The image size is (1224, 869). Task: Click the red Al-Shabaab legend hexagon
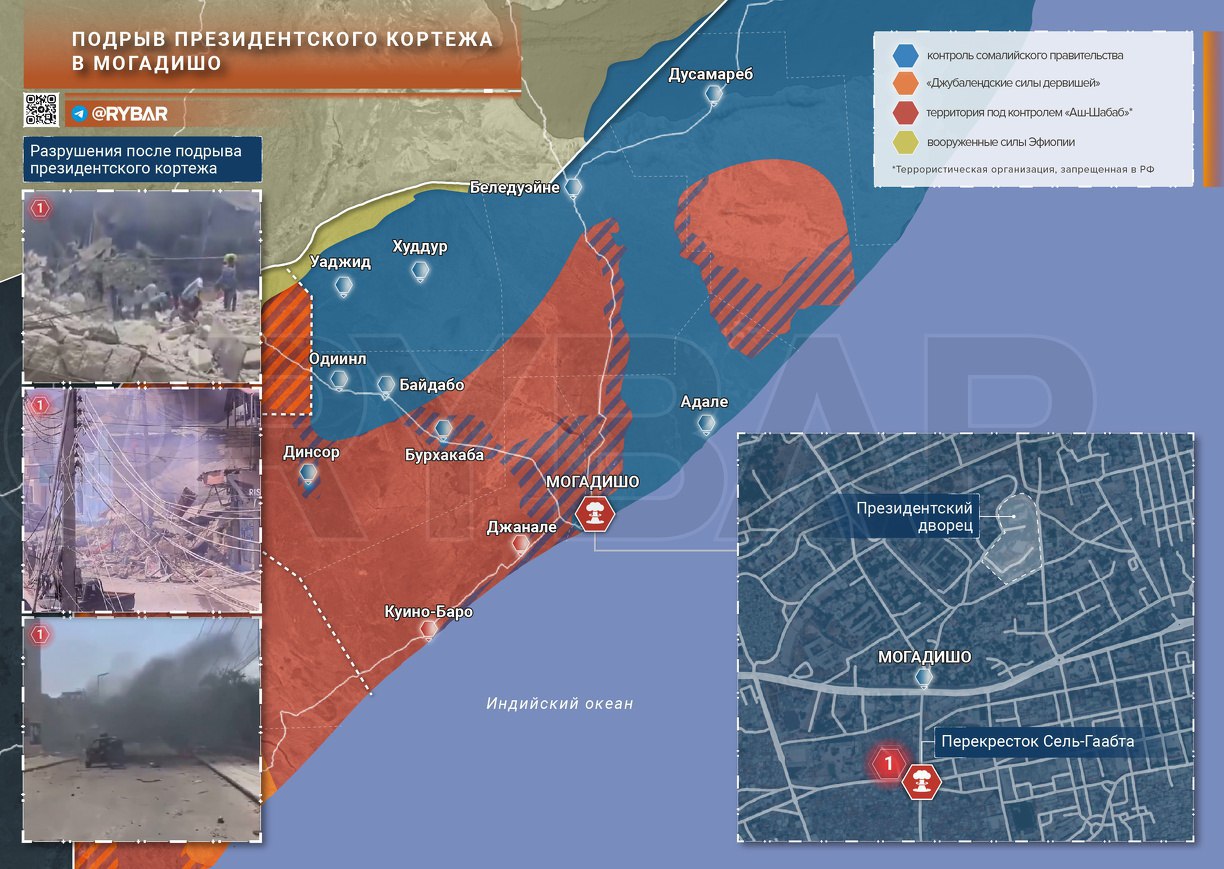click(x=905, y=113)
